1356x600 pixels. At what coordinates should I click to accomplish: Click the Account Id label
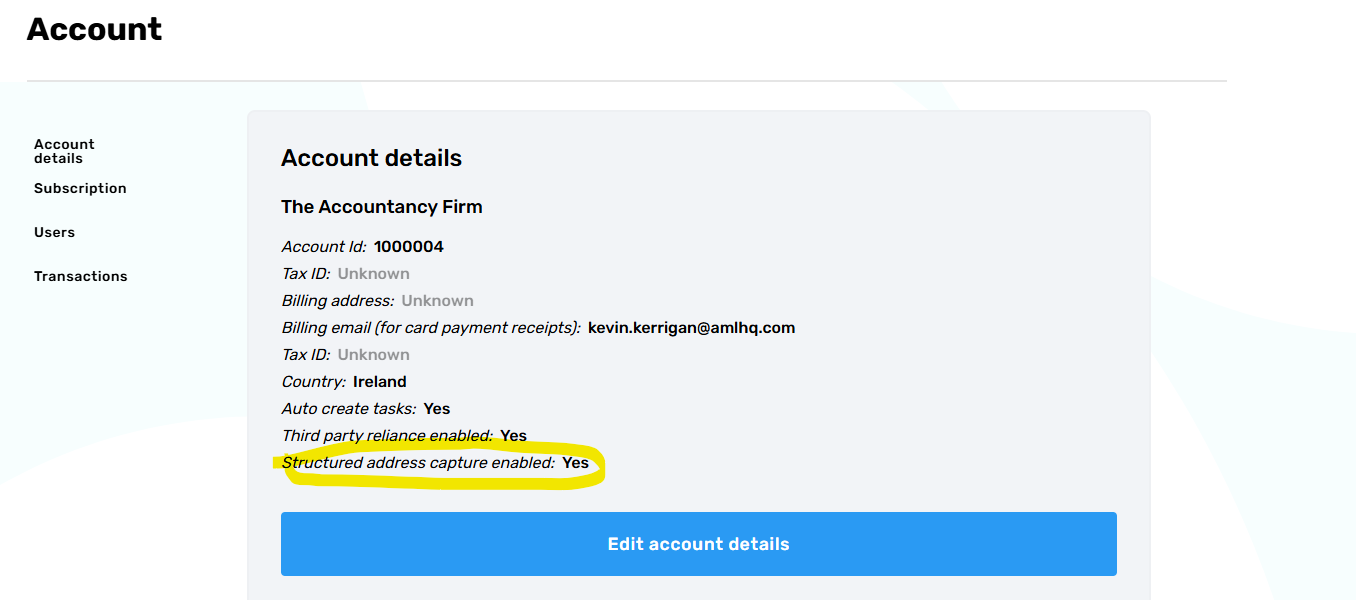[324, 247]
